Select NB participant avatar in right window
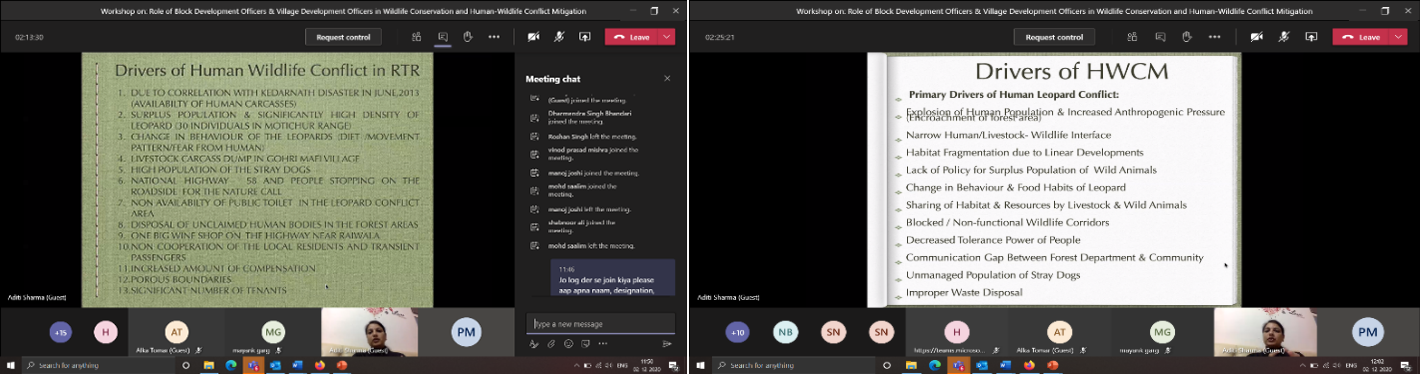Screen dimensions: 1420x374 (786, 332)
